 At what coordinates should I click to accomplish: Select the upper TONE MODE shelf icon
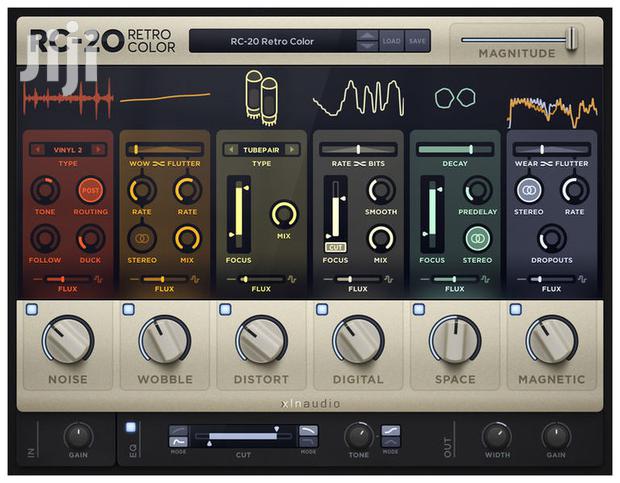[x=391, y=430]
